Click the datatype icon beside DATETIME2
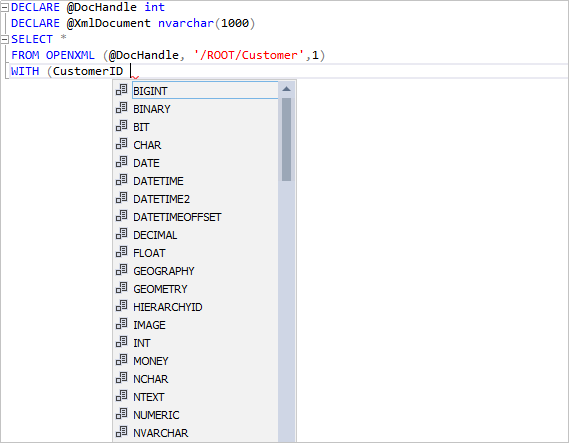The width and height of the screenshot is (569, 443). click(122, 198)
